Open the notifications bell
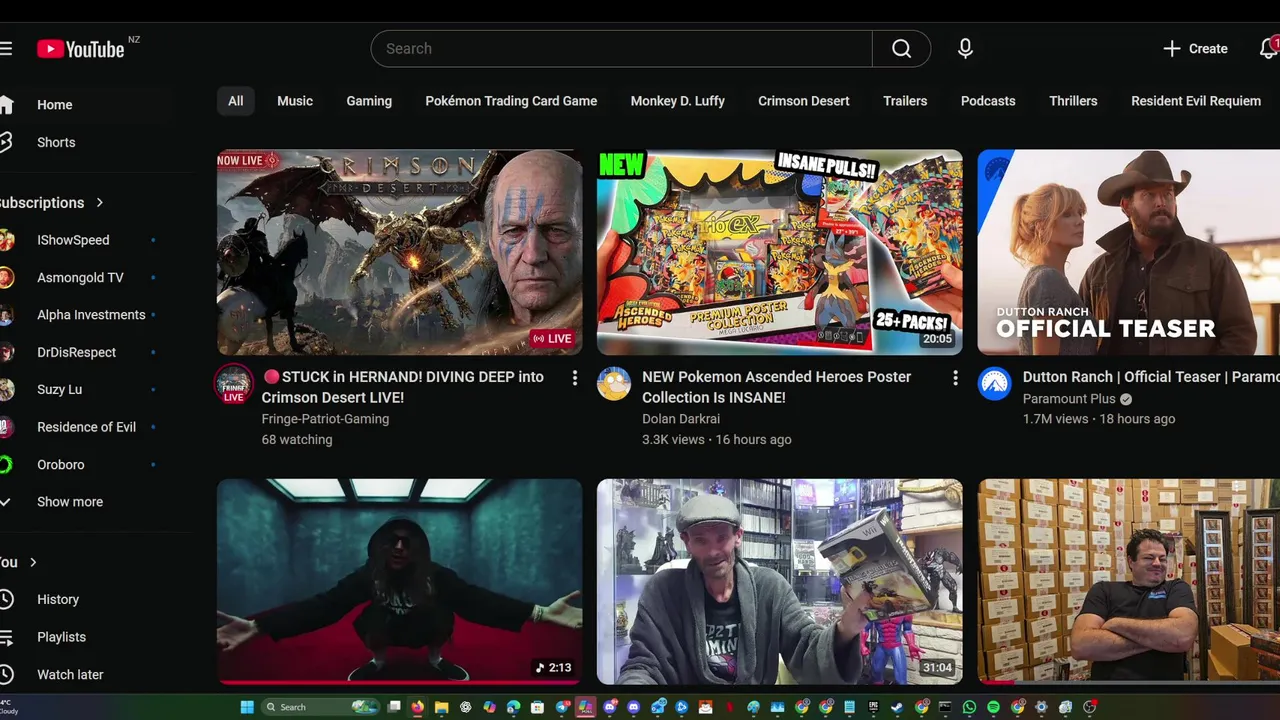Image resolution: width=1280 pixels, height=720 pixels. (1268, 48)
